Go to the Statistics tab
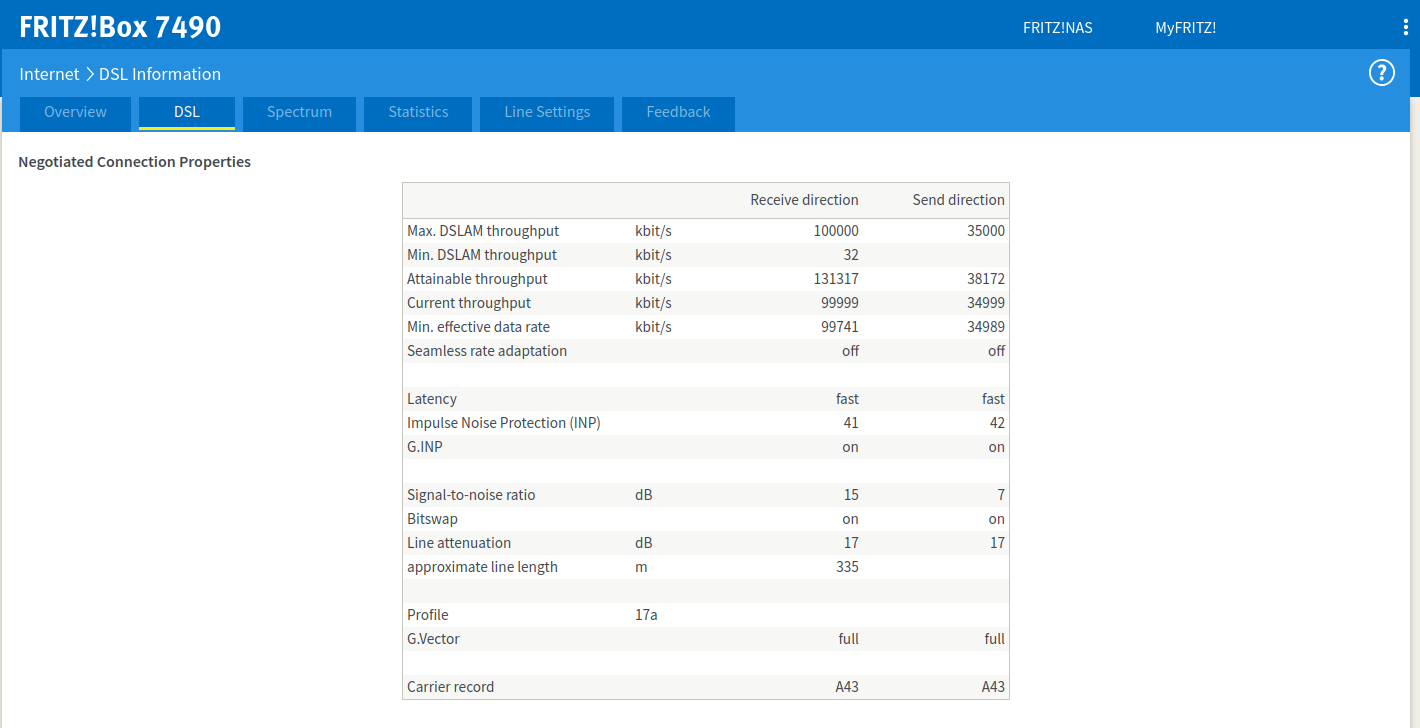1420x728 pixels. coord(418,112)
